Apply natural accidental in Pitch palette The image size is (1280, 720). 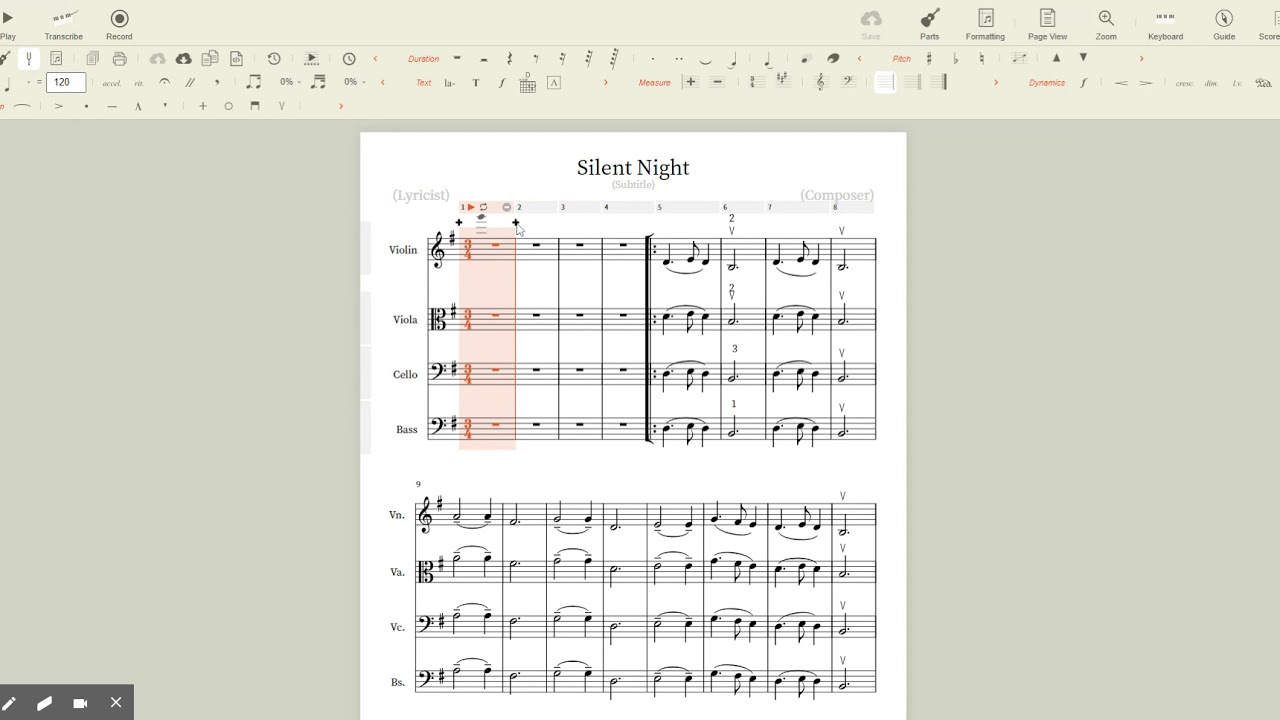pyautogui.click(x=982, y=59)
